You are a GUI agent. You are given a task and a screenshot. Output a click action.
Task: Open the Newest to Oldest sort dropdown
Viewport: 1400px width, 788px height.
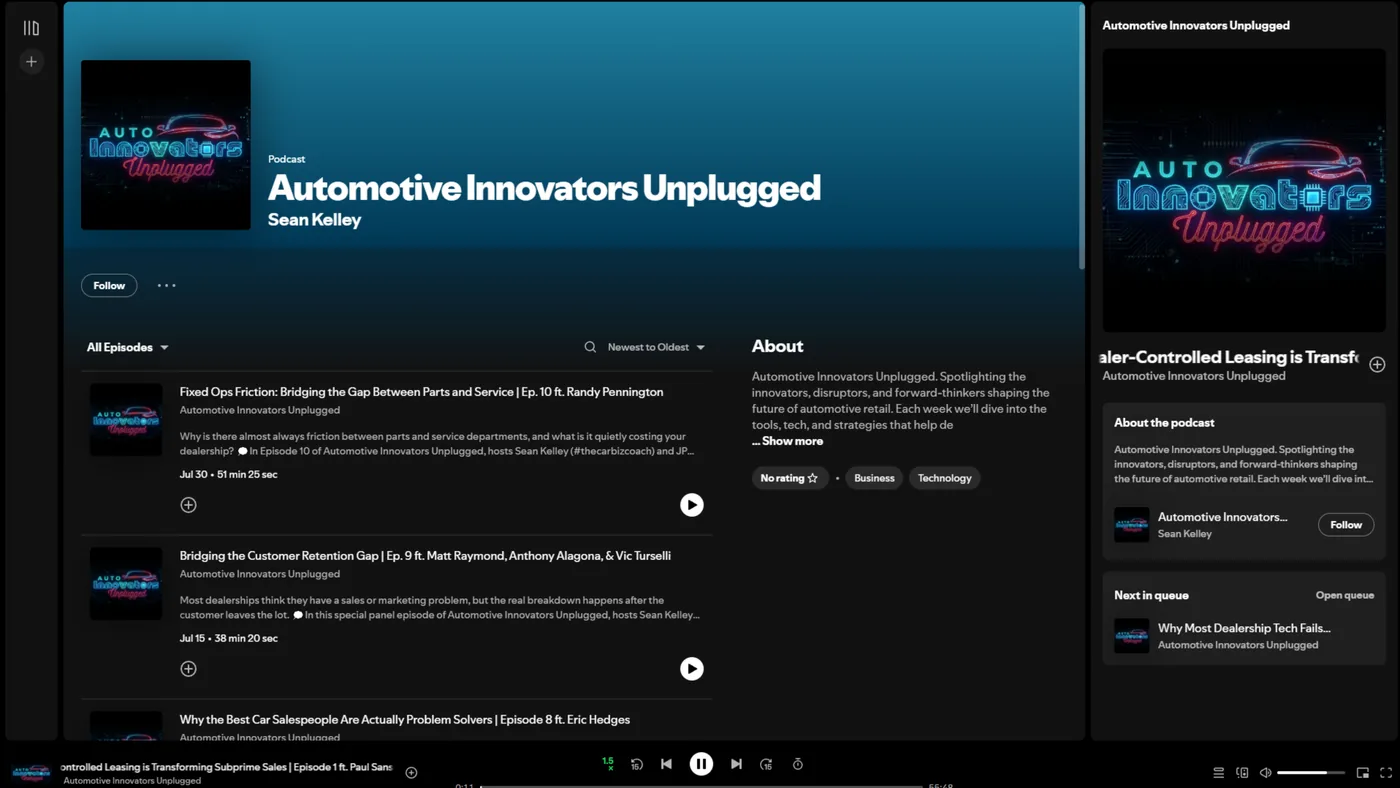pos(656,347)
